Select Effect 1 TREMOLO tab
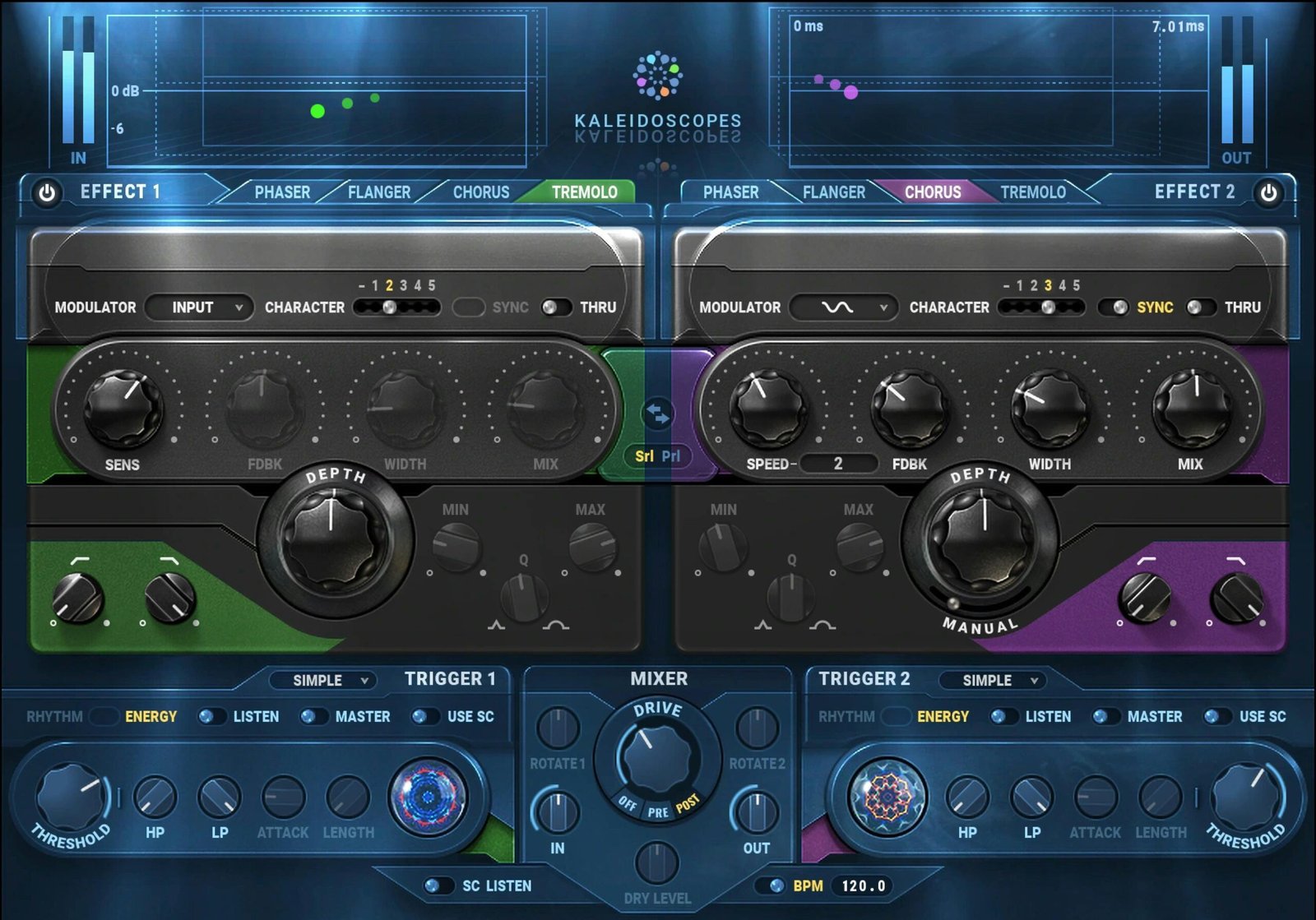Viewport: 1316px width, 920px height. tap(584, 192)
